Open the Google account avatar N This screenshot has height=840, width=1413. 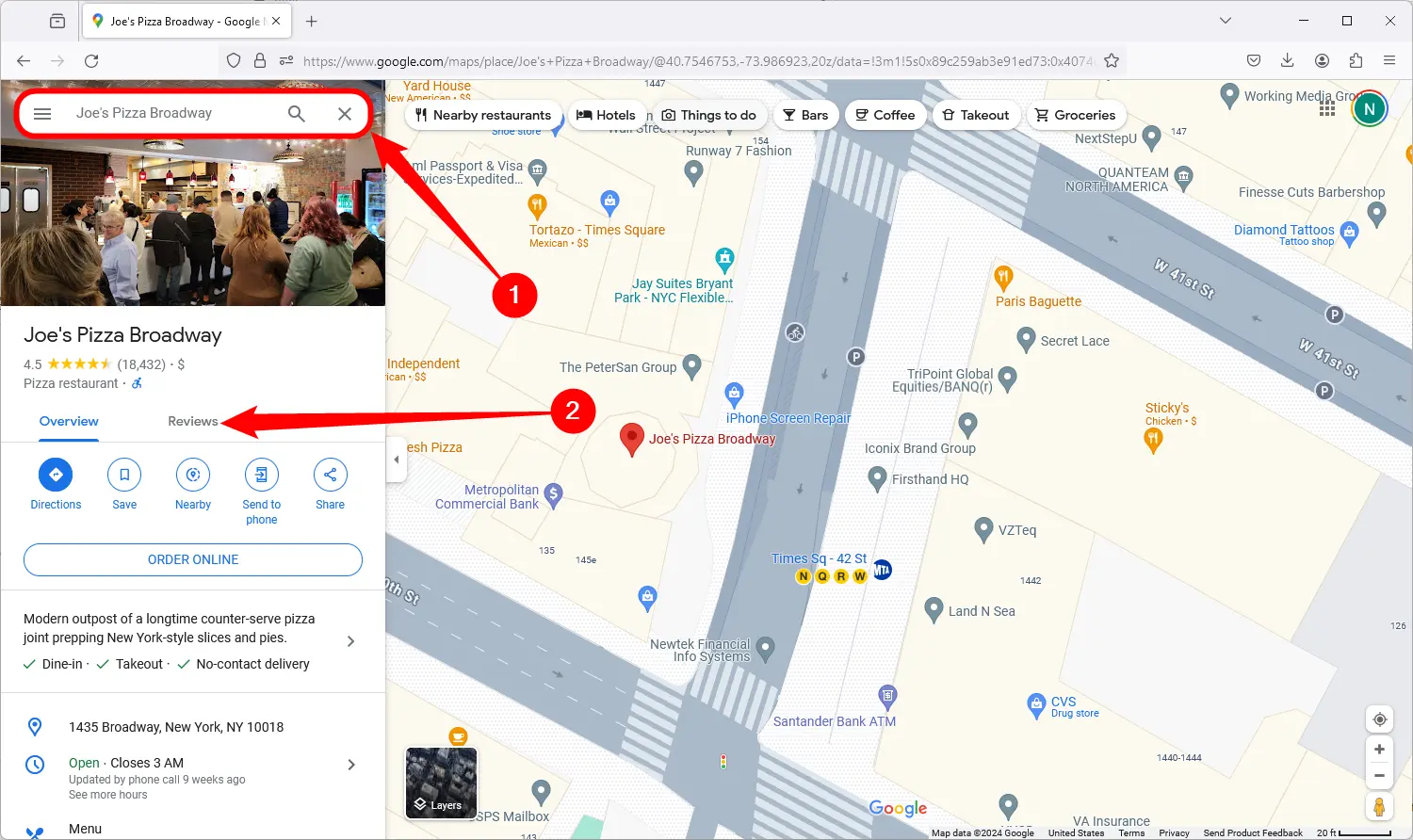[x=1370, y=109]
